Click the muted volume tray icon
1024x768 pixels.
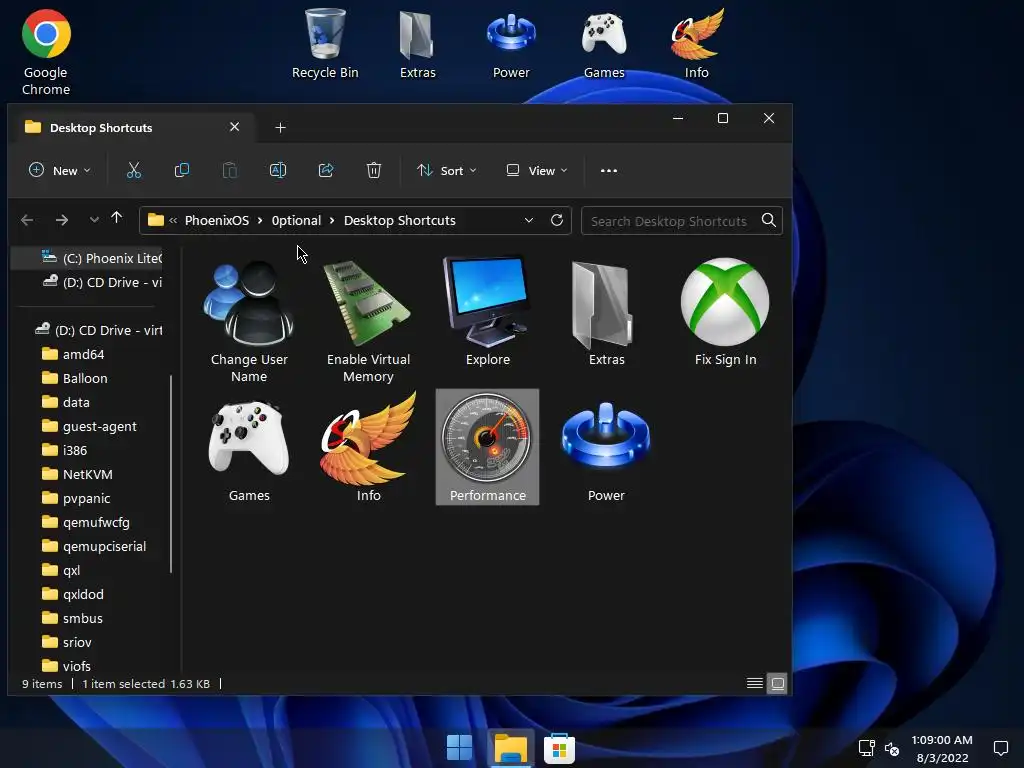click(892, 748)
